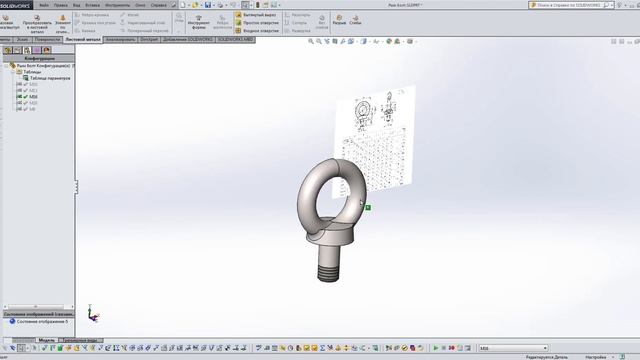Click the Apply Scene icon
The height and width of the screenshot is (360, 640).
coord(397,41)
